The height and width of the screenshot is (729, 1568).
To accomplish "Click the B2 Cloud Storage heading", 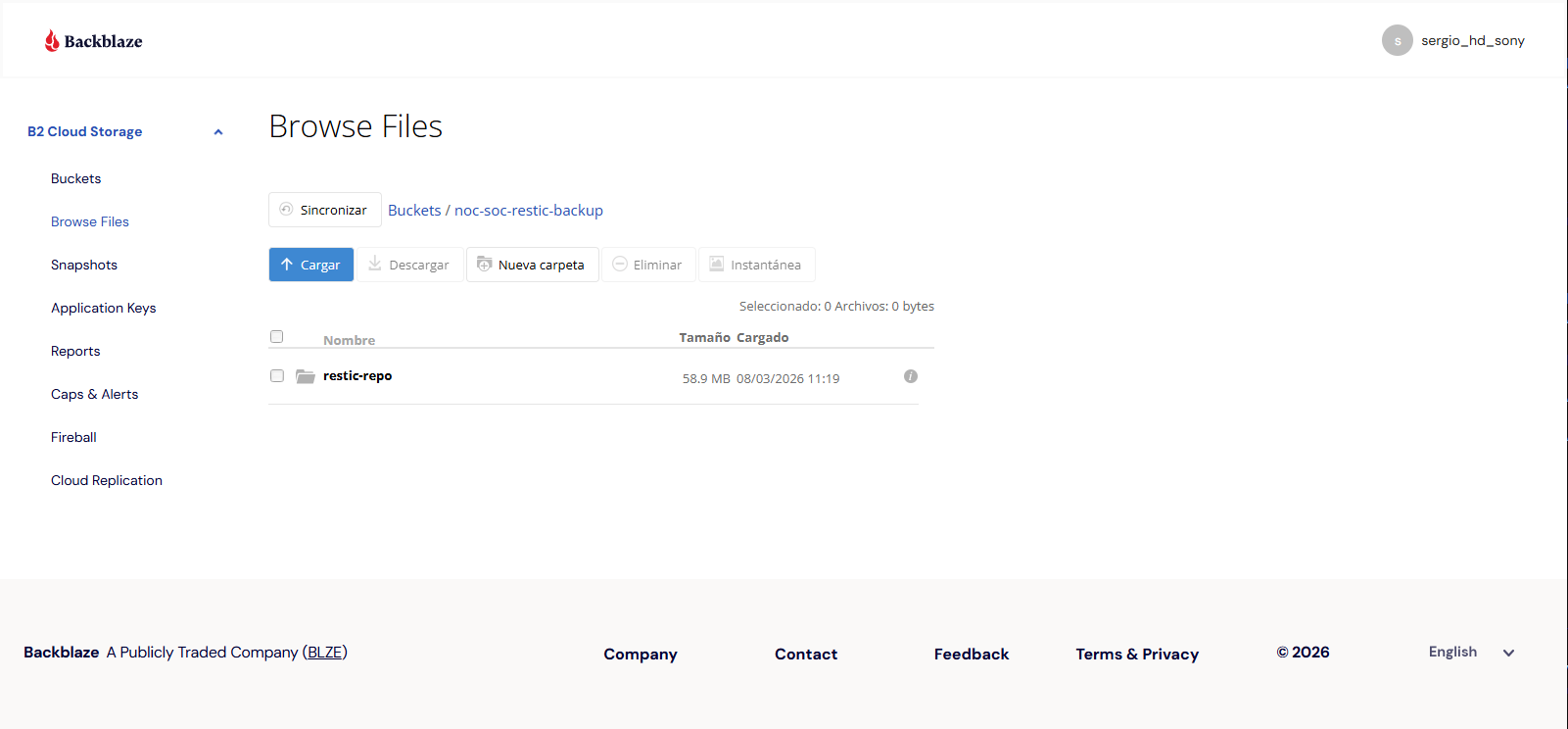I will click(x=85, y=131).
